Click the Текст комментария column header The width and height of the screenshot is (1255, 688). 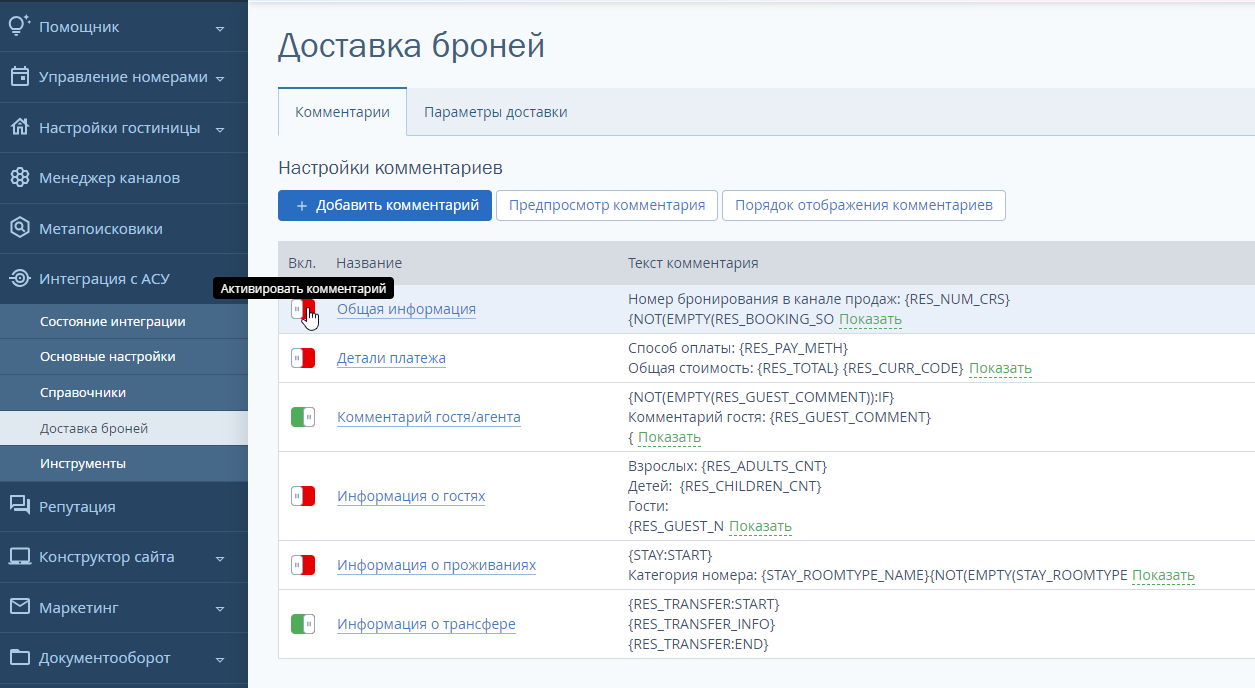(x=693, y=263)
